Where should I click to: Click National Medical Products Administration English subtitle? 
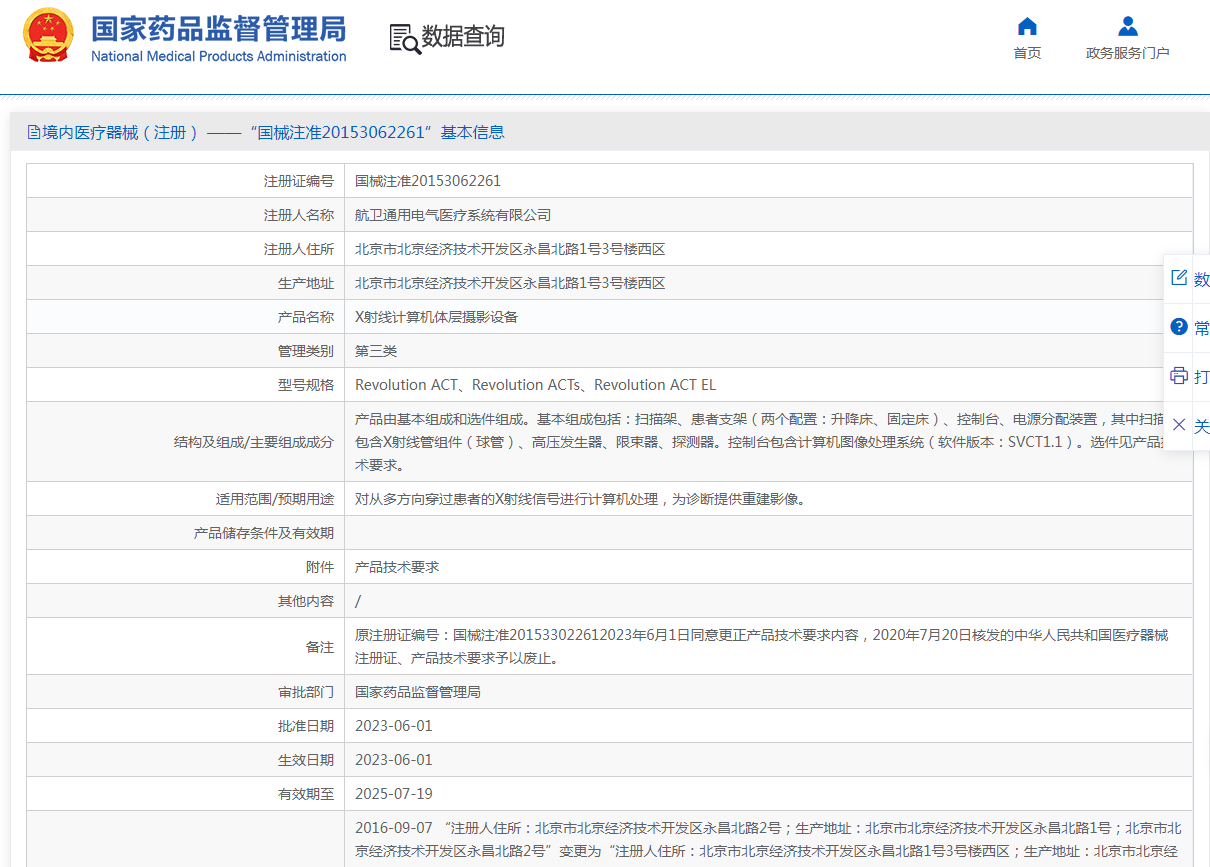coord(218,57)
